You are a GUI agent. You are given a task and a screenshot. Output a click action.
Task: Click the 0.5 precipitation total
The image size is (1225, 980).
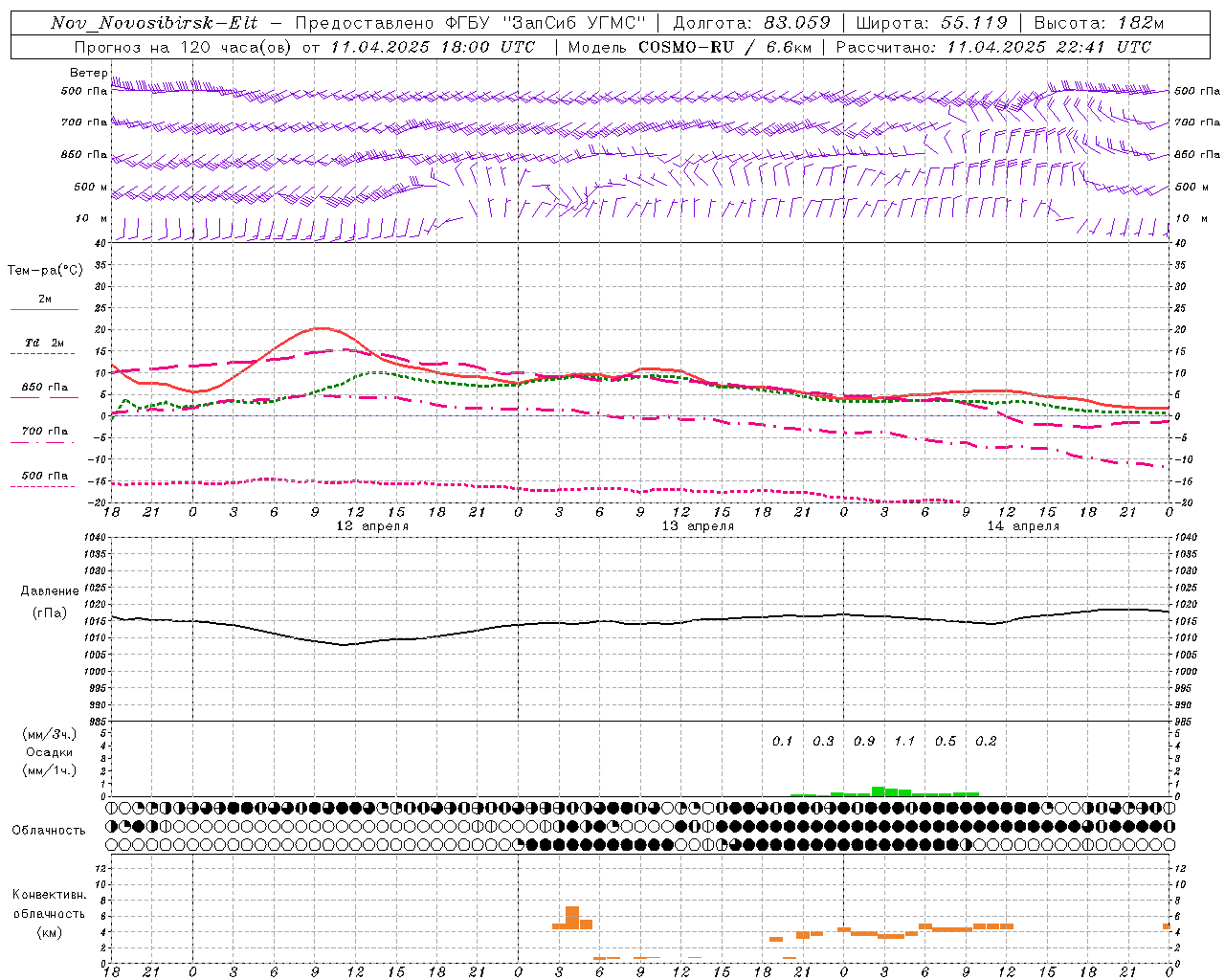coord(946,741)
